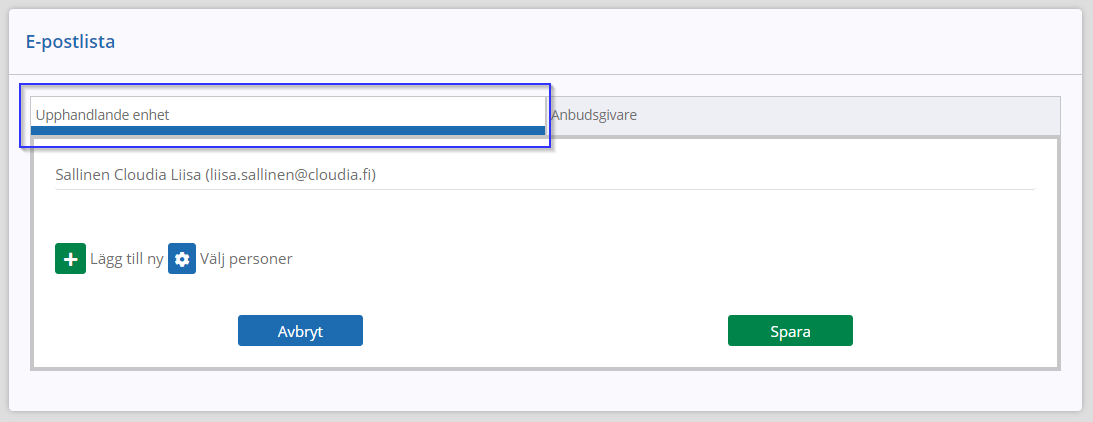Click the Lägg till ny label text
The width and height of the screenshot is (1093, 422).
click(127, 259)
